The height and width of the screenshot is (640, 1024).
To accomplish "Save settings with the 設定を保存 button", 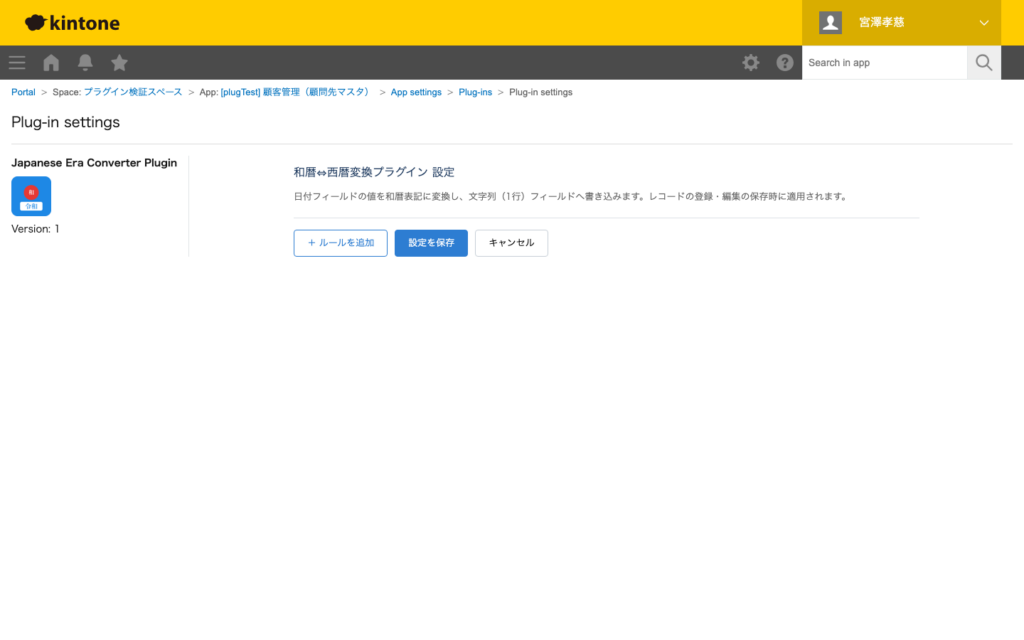I will tap(430, 243).
